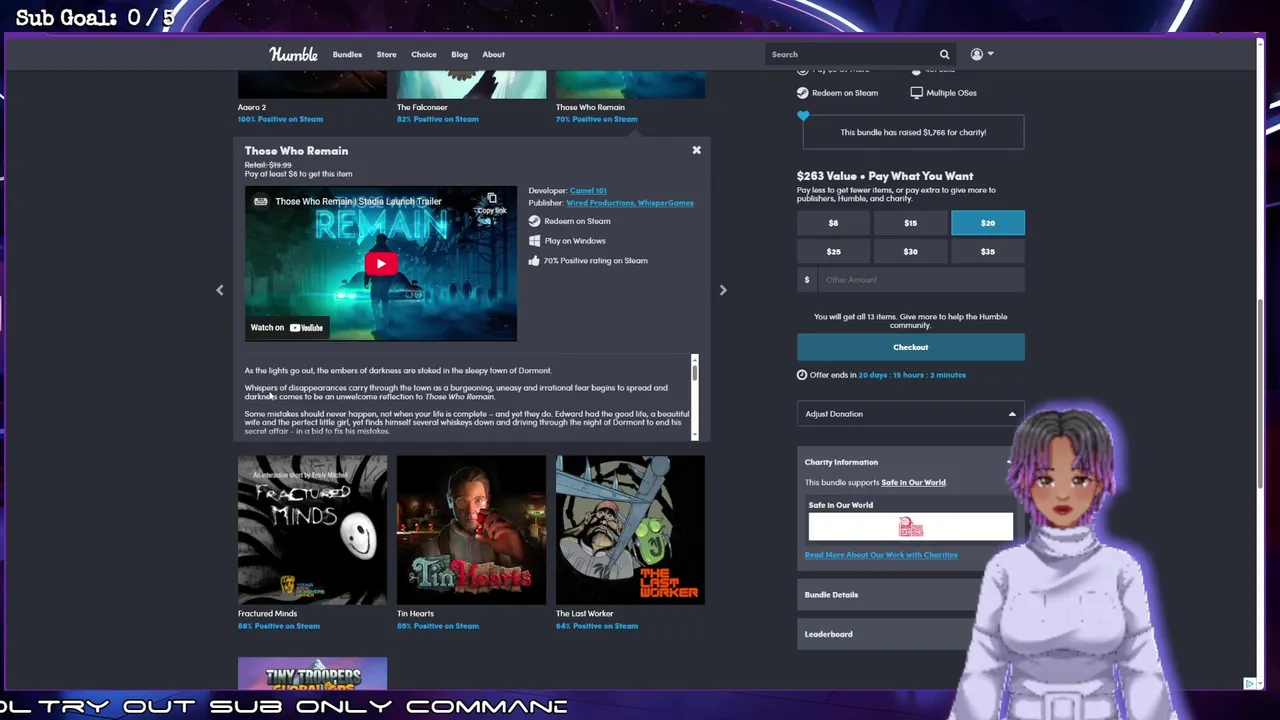This screenshot has height=720, width=1280.
Task: Open the Fractured Minds game thumbnail
Action: pyautogui.click(x=312, y=530)
